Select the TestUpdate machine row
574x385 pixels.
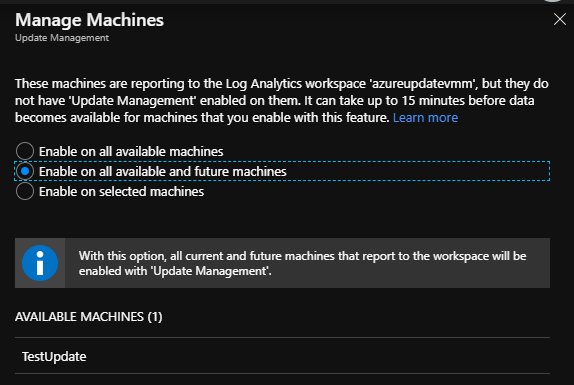click(x=282, y=356)
